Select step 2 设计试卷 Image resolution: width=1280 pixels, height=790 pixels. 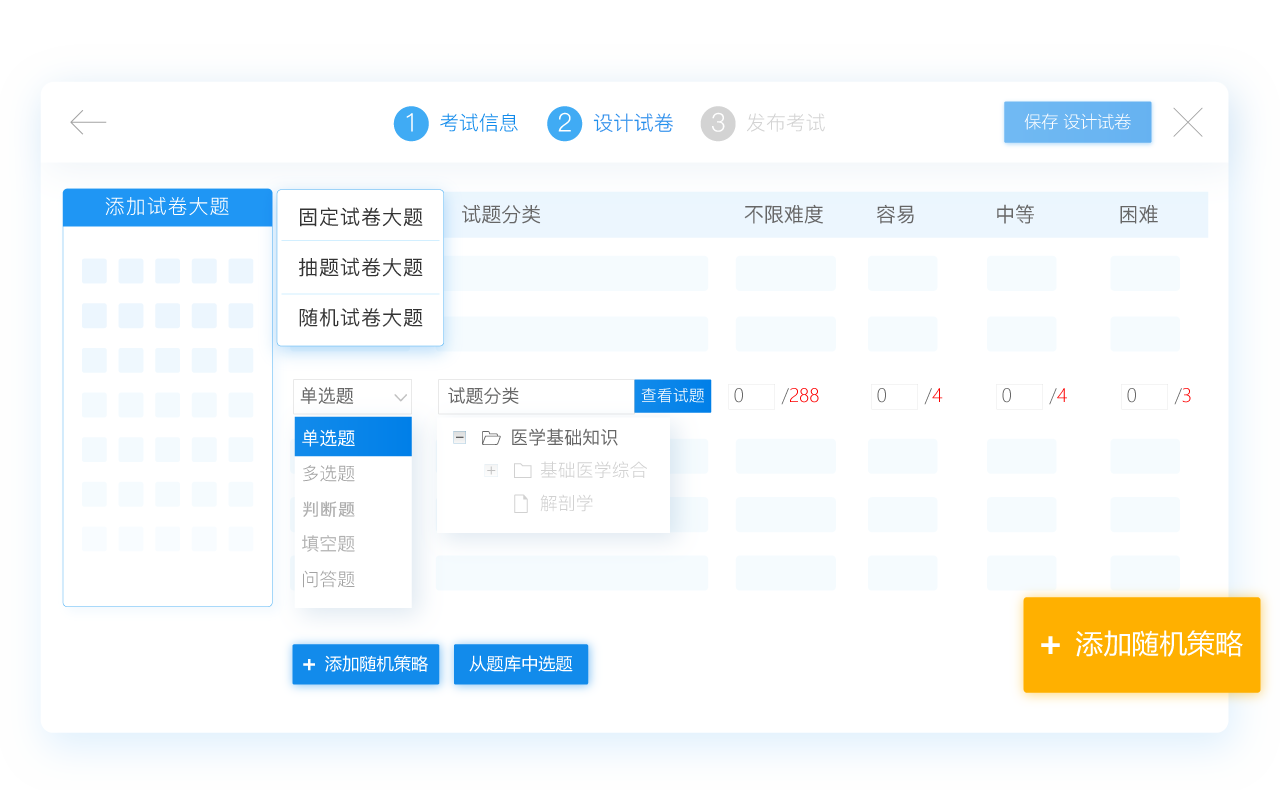pyautogui.click(x=610, y=123)
